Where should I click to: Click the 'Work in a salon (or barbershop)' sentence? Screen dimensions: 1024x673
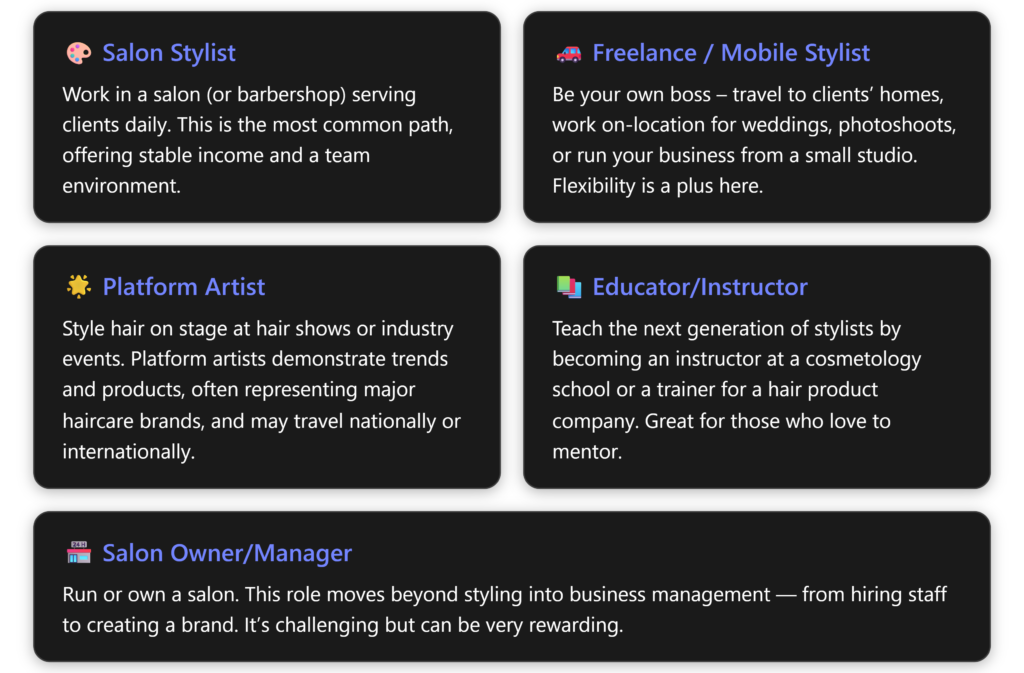239,96
